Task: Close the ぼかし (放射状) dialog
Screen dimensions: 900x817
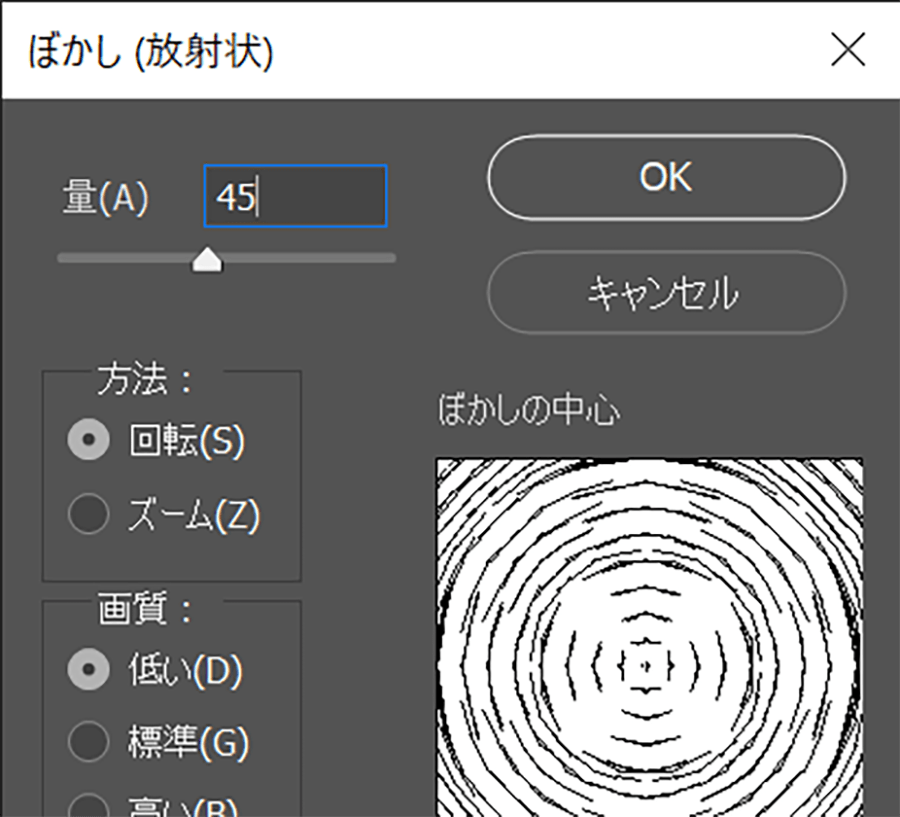Action: coord(848,50)
